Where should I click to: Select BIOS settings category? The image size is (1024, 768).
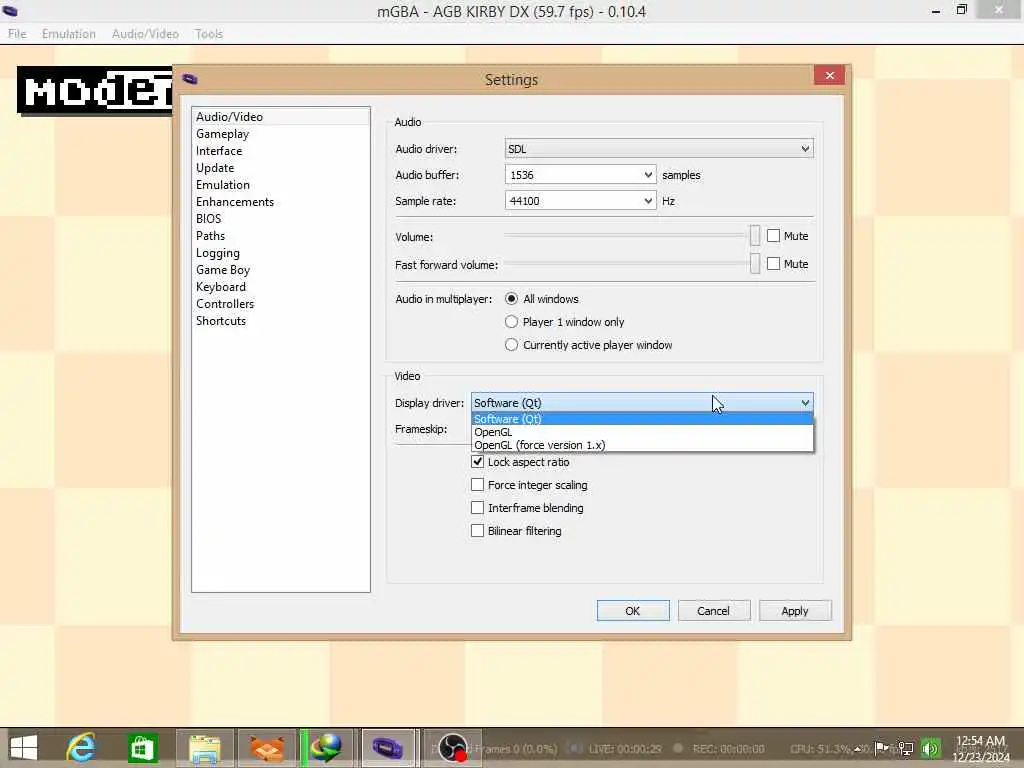click(281, 219)
